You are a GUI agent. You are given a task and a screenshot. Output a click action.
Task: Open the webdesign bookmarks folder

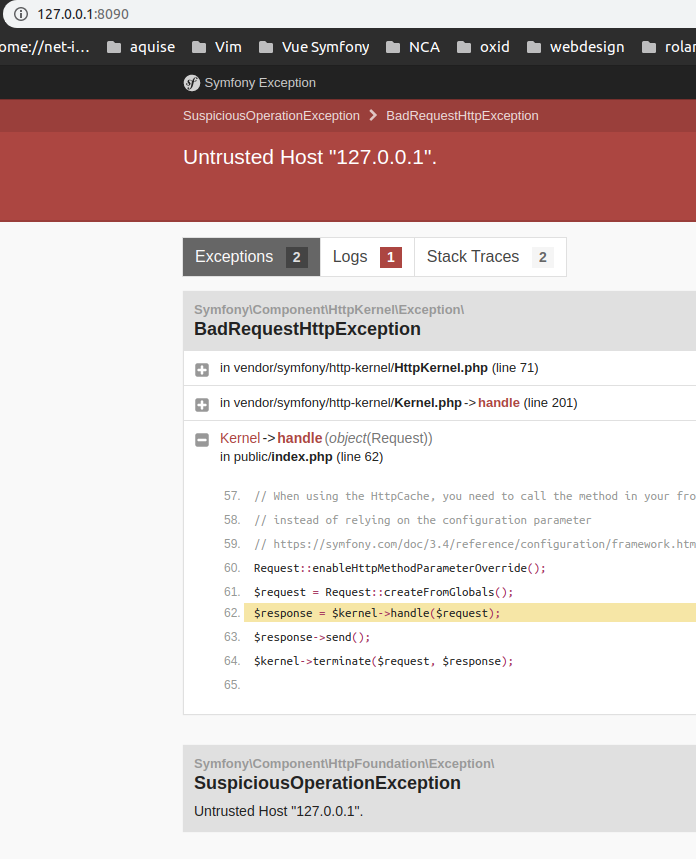pos(575,47)
